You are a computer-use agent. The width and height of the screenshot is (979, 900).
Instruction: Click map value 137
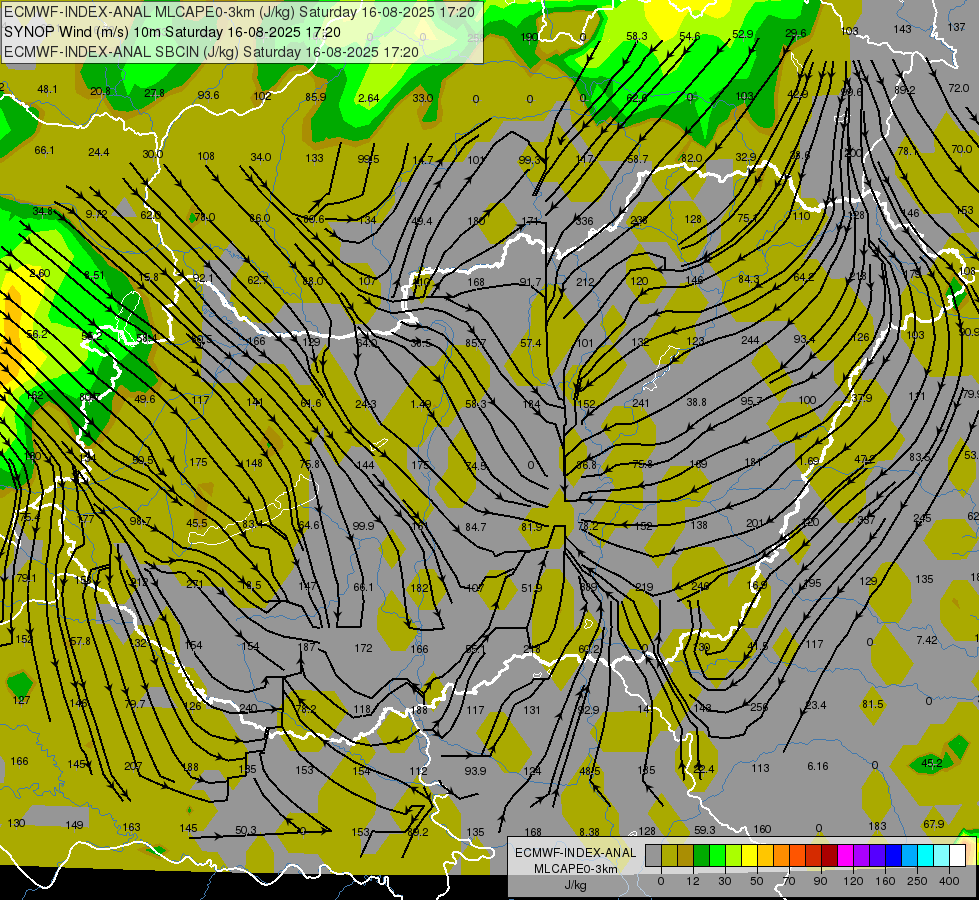click(957, 27)
